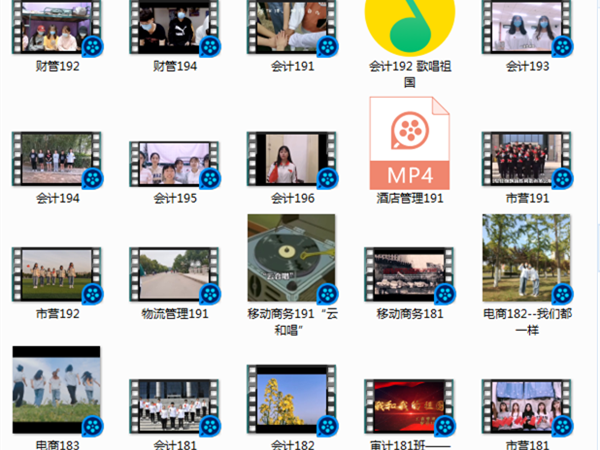Click the 市营181 video thumbnail
This screenshot has height=450, width=600.
[526, 405]
